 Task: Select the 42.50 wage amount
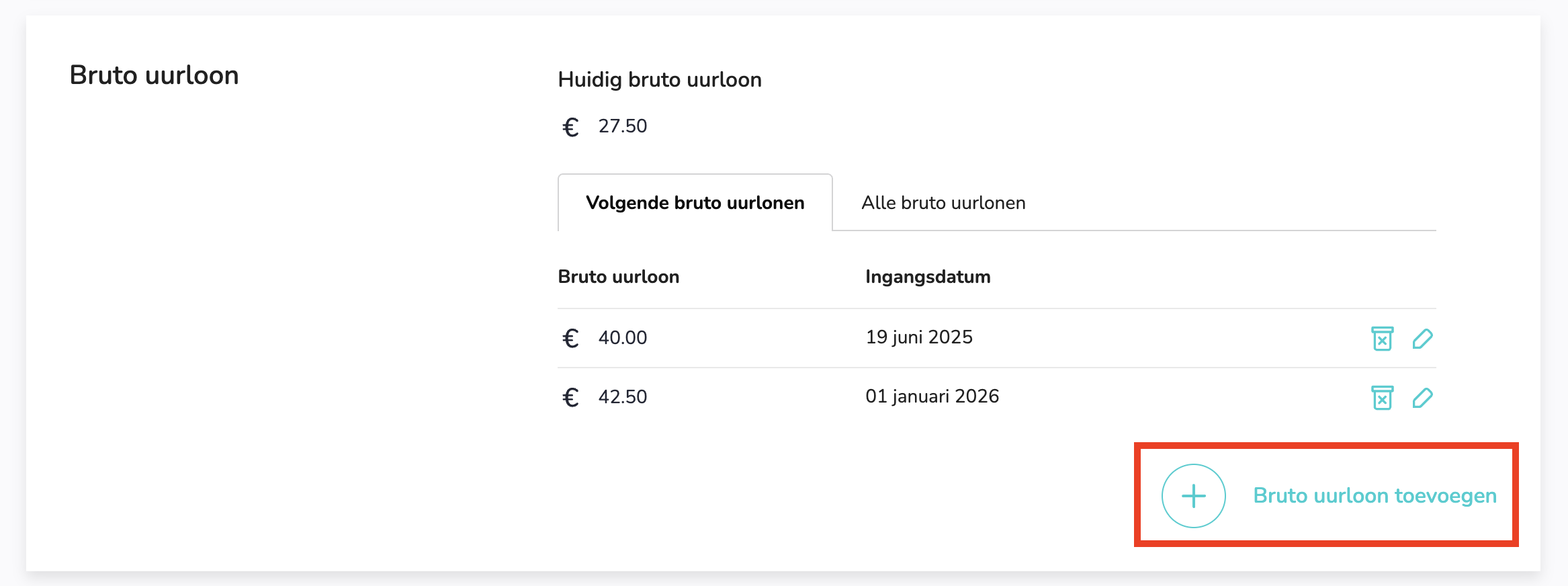pos(623,396)
